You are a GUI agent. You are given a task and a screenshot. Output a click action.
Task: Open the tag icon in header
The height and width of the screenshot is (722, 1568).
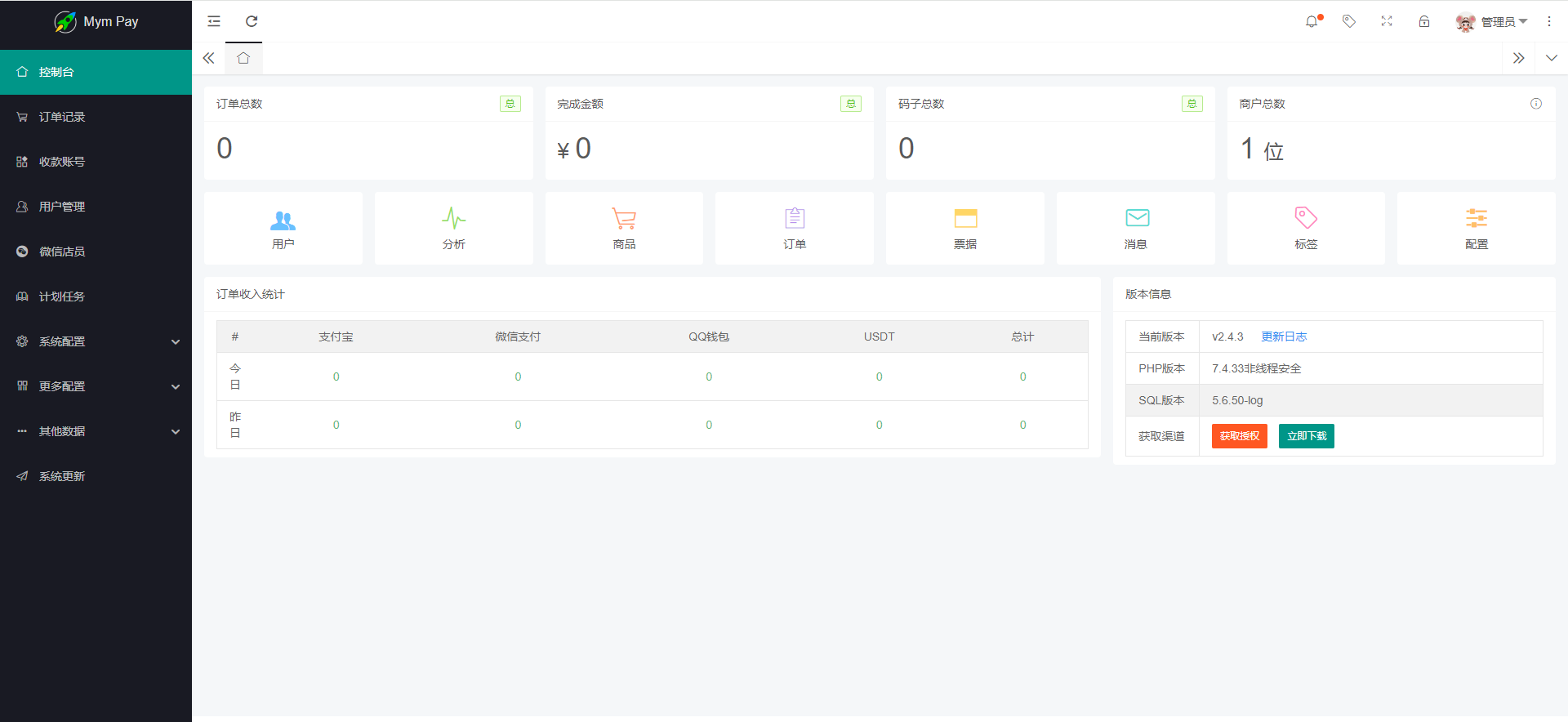[1349, 21]
